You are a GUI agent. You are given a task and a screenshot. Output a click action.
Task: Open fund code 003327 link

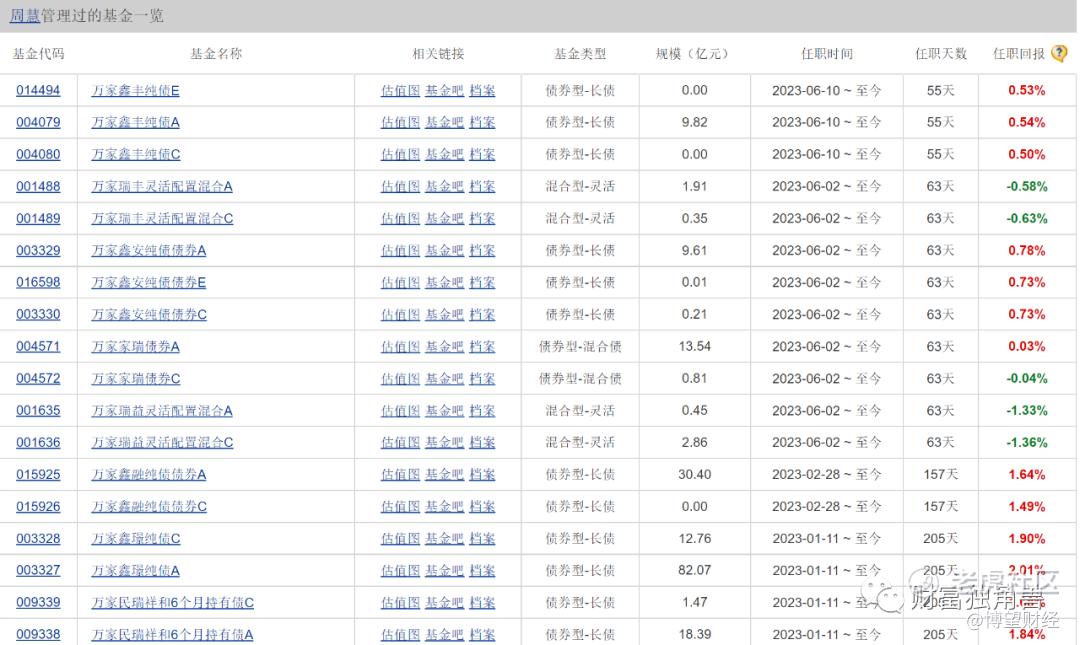click(x=38, y=571)
